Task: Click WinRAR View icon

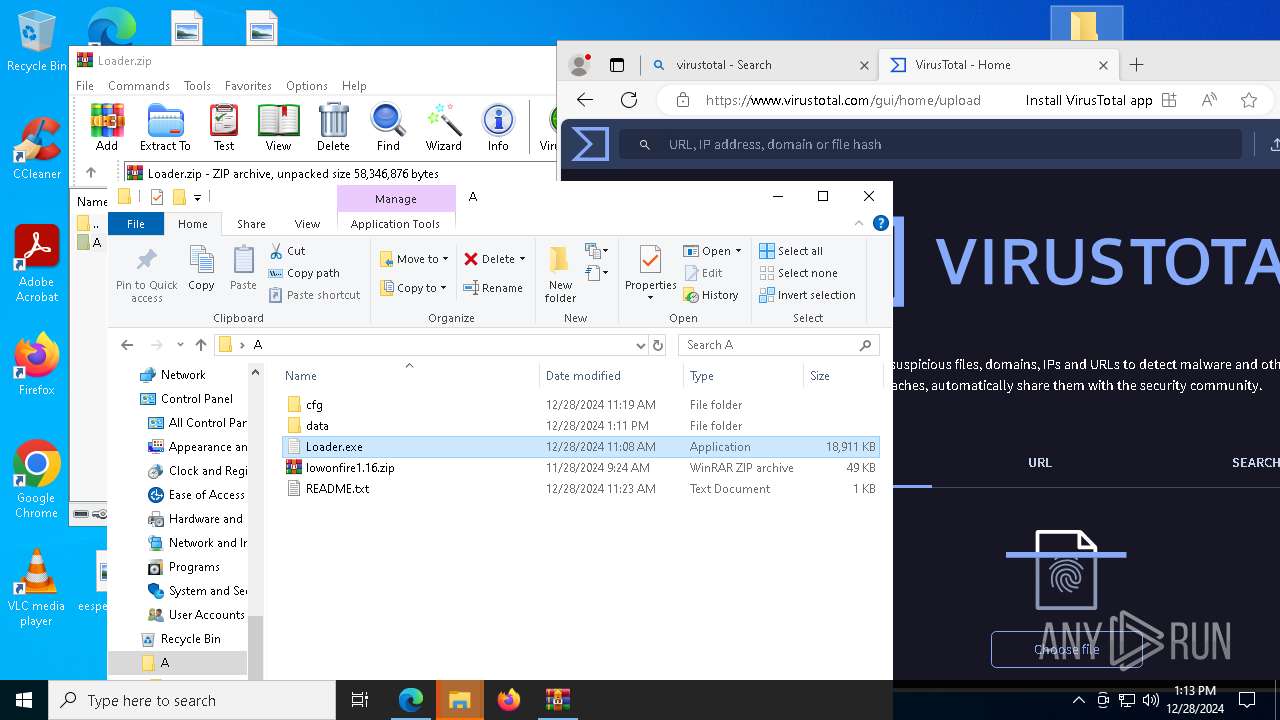Action: pos(278,127)
